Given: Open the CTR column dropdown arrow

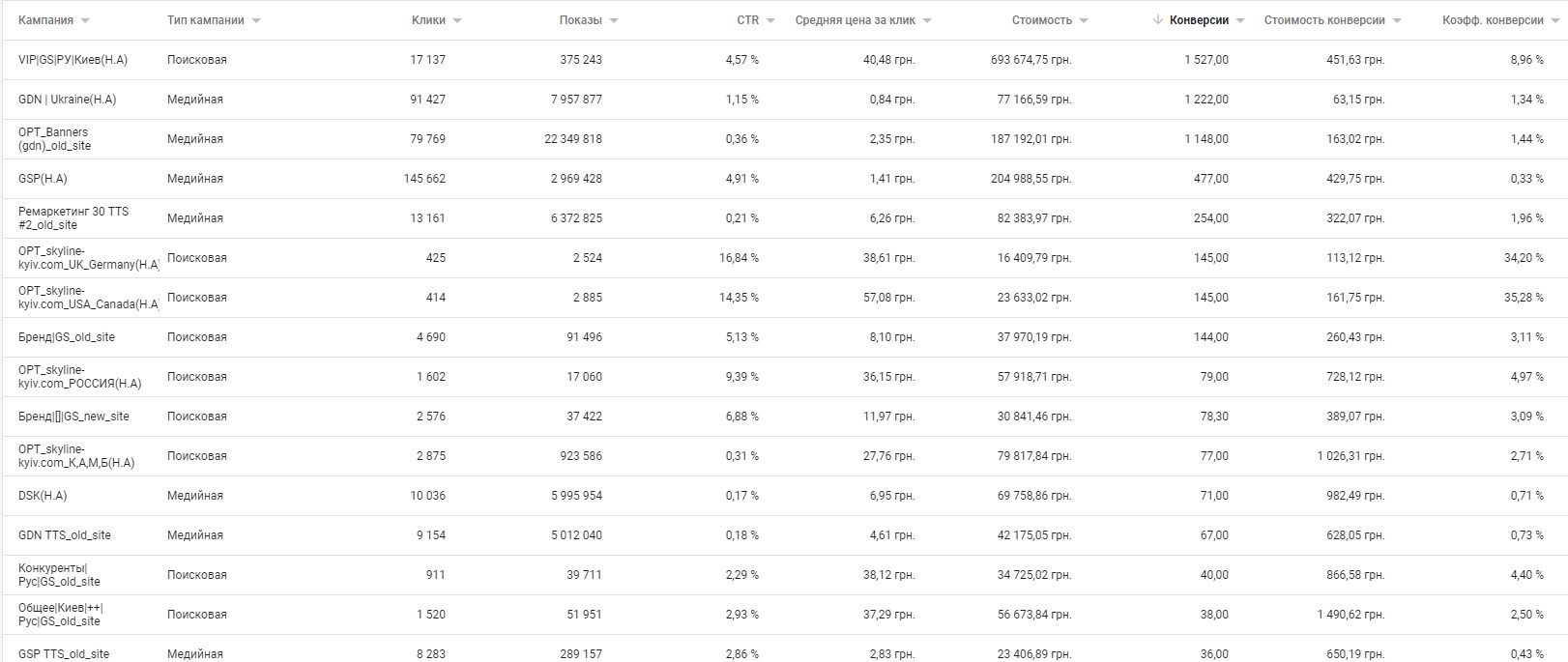Looking at the screenshot, I should pos(771,21).
